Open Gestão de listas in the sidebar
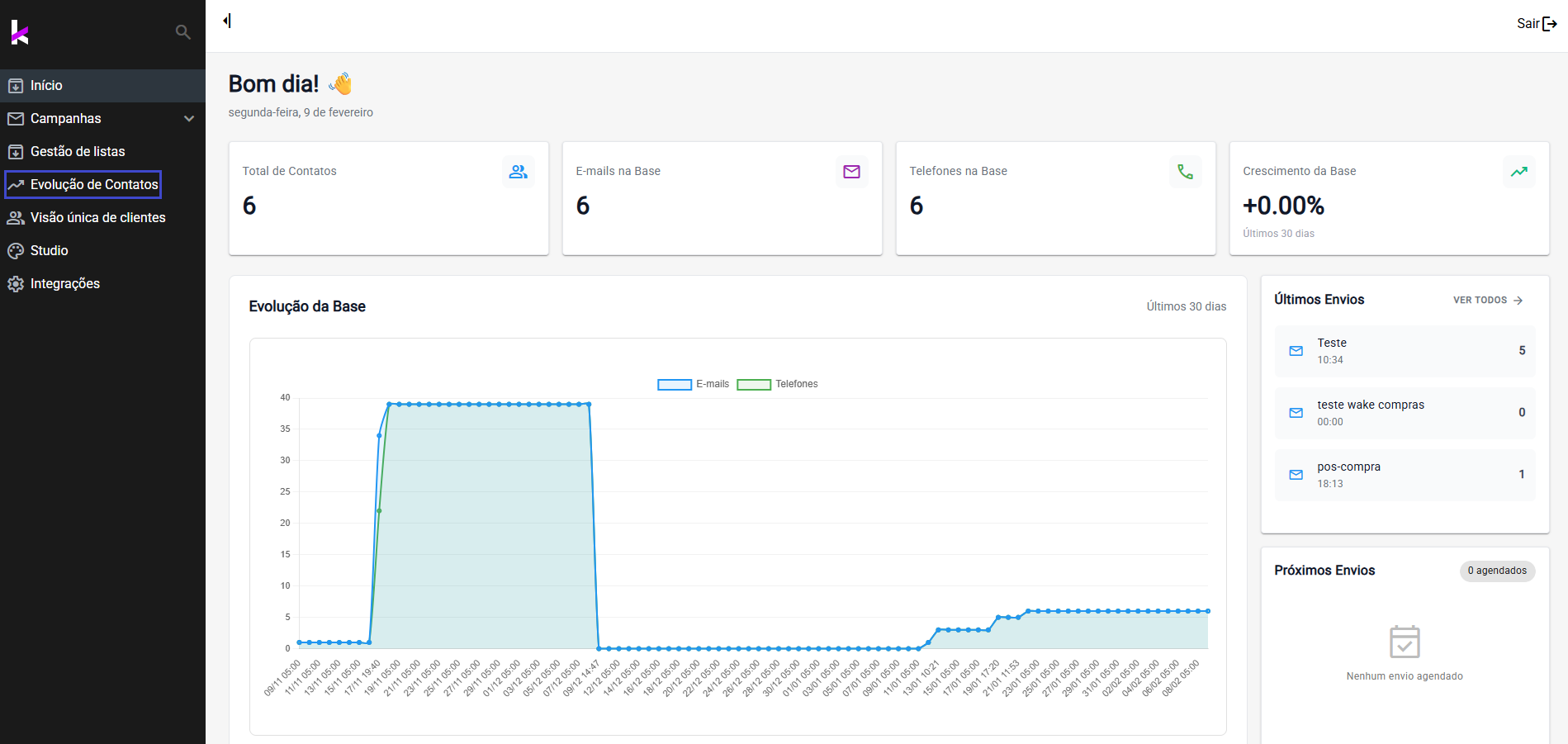Screen dimensions: 1568x744 [78, 152]
